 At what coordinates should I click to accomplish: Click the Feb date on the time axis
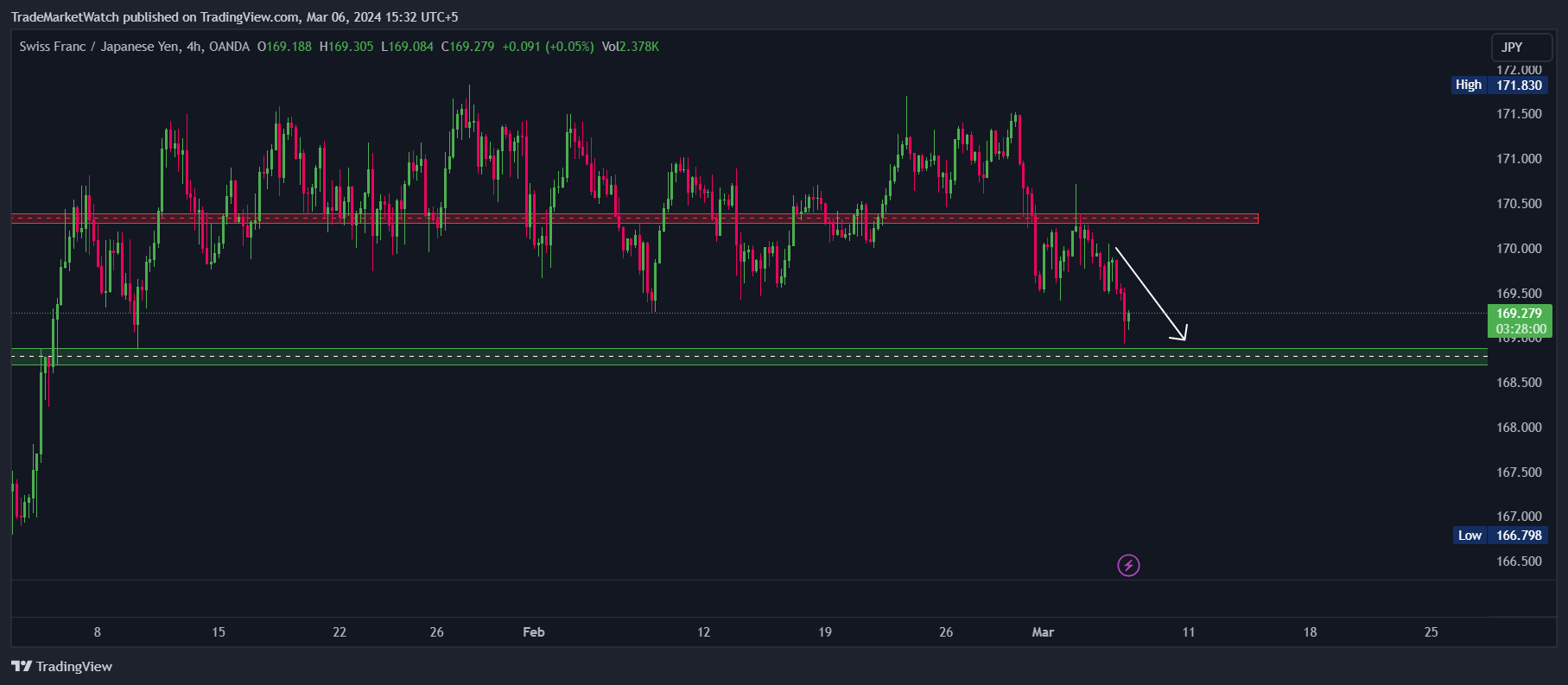point(534,632)
